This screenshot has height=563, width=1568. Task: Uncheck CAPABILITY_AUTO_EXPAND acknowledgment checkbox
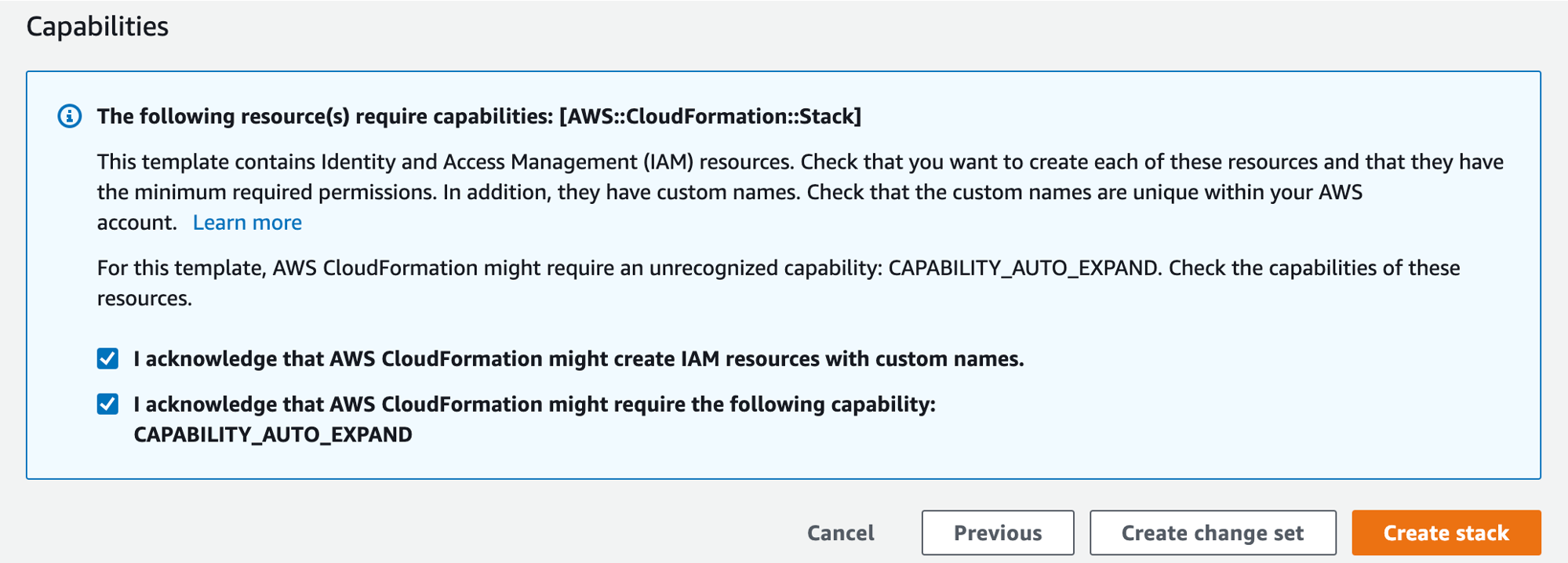[107, 404]
